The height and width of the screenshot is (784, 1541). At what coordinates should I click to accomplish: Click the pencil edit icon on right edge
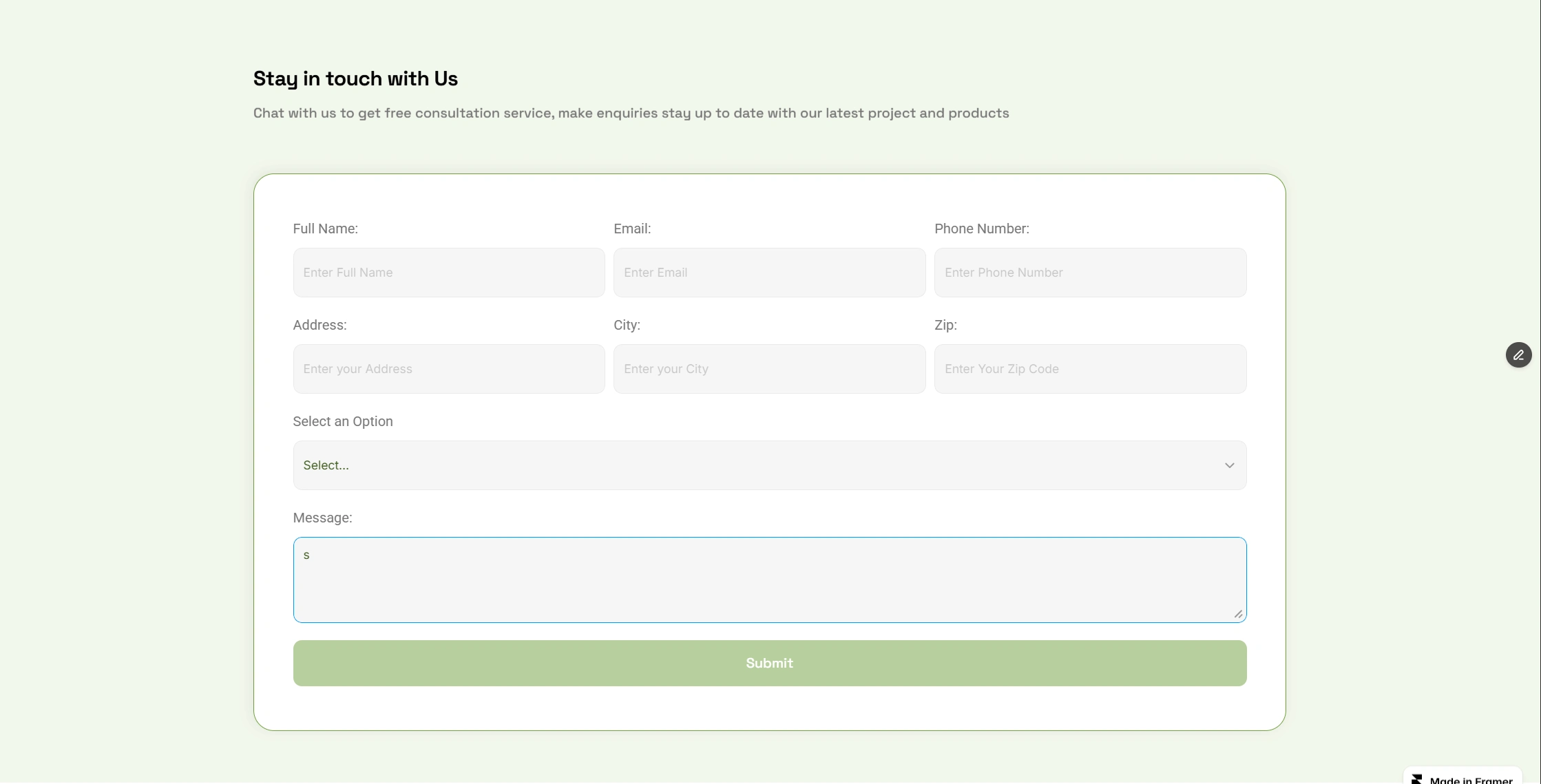point(1518,355)
